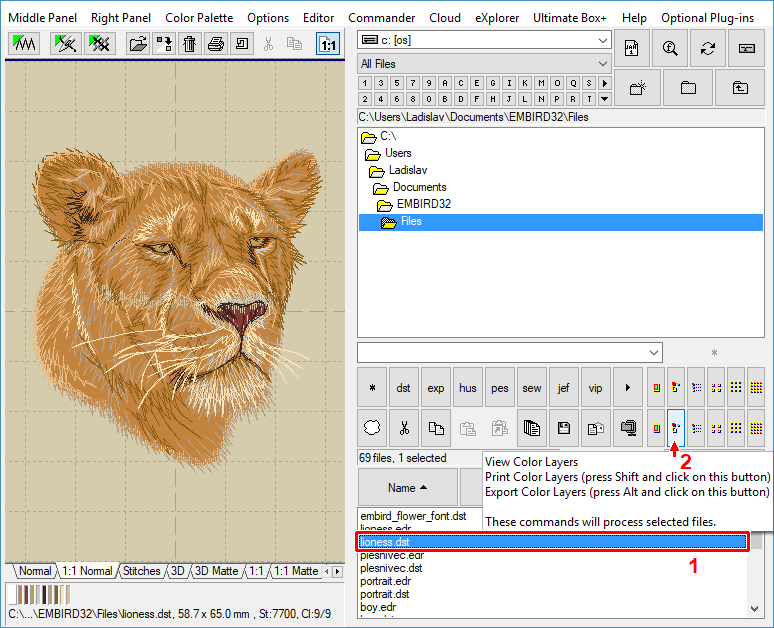Image resolution: width=774 pixels, height=628 pixels.
Task: Toggle the pes file format filter
Action: click(x=500, y=387)
